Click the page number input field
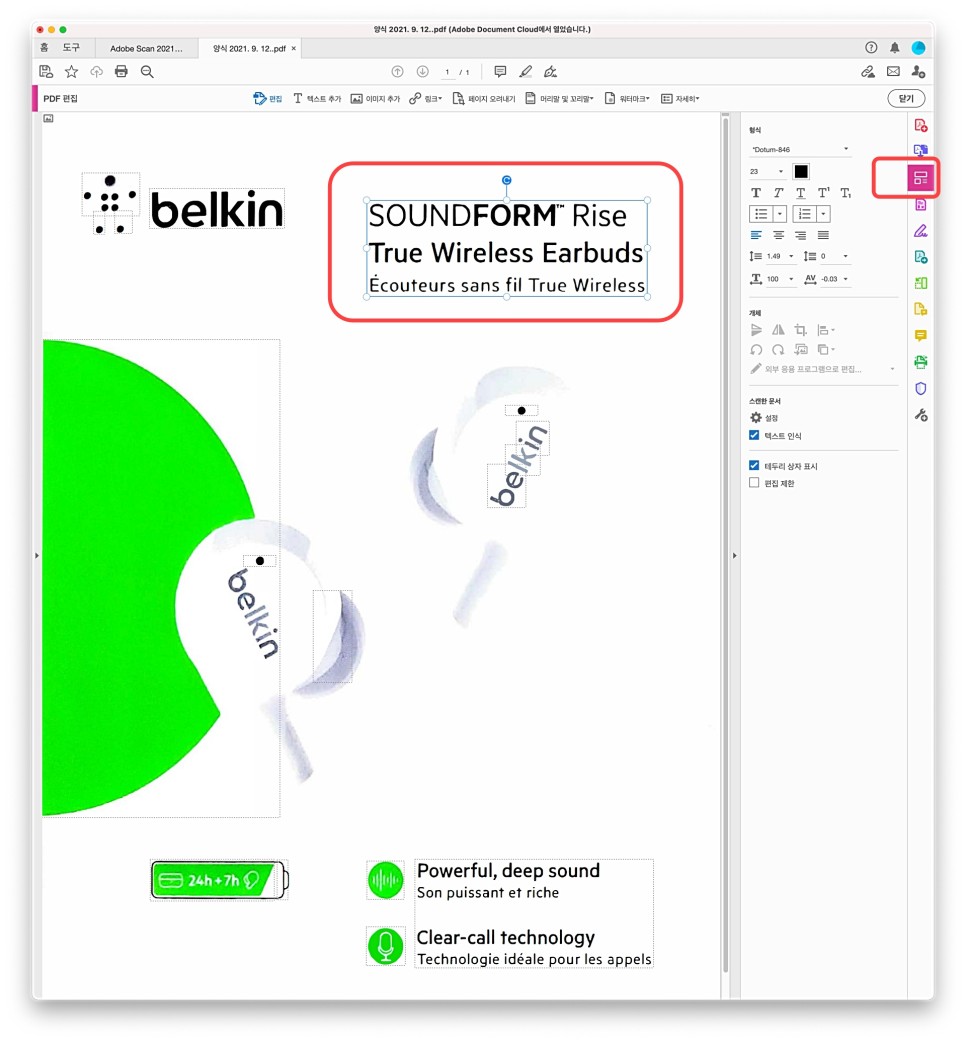This screenshot has height=1042, width=966. (x=447, y=72)
